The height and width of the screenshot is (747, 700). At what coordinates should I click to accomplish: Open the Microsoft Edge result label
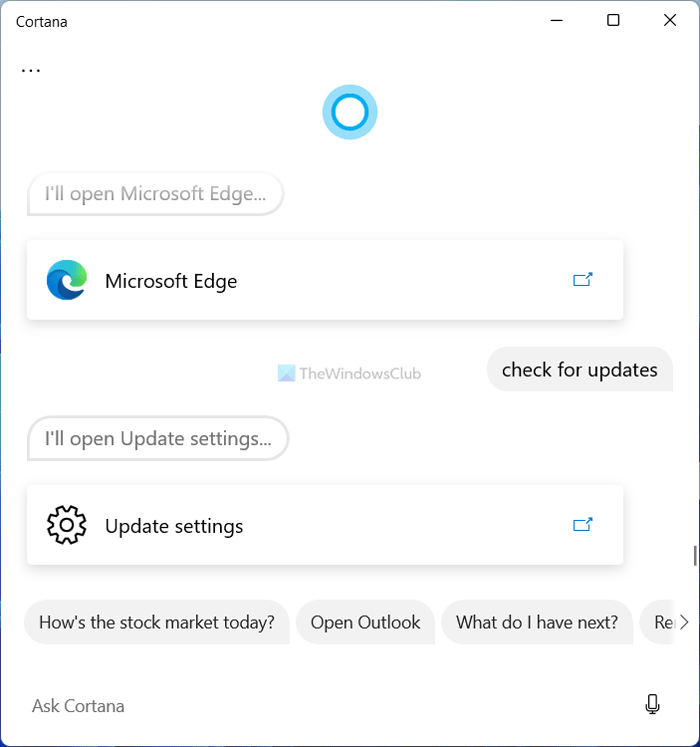click(x=171, y=281)
